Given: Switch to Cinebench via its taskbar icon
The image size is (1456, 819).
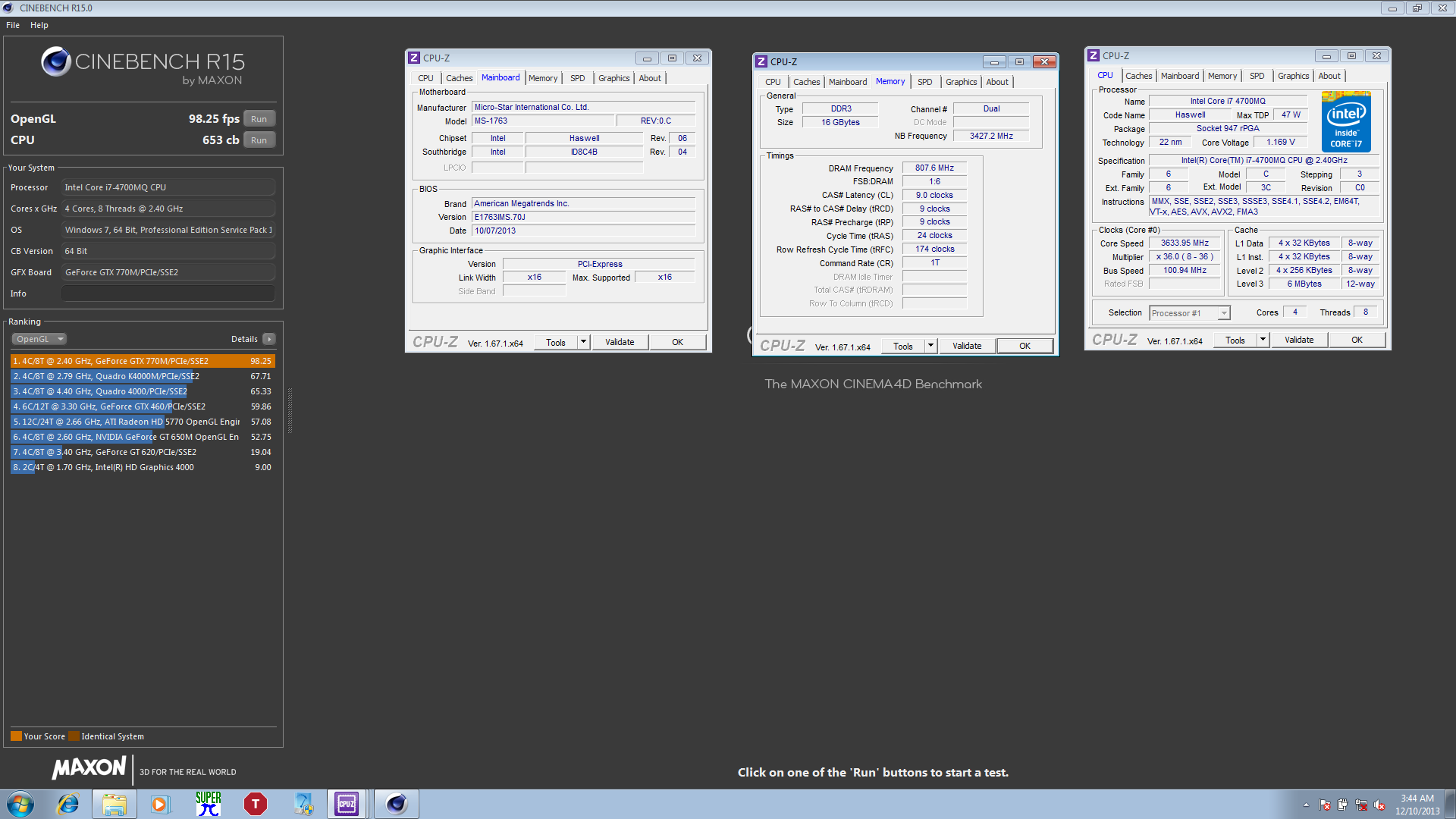Looking at the screenshot, I should (396, 804).
